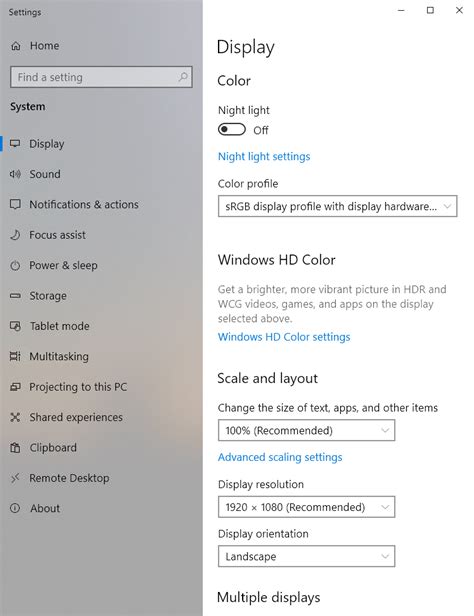Select the Clipboard icon
This screenshot has width=474, height=616.
click(x=15, y=447)
